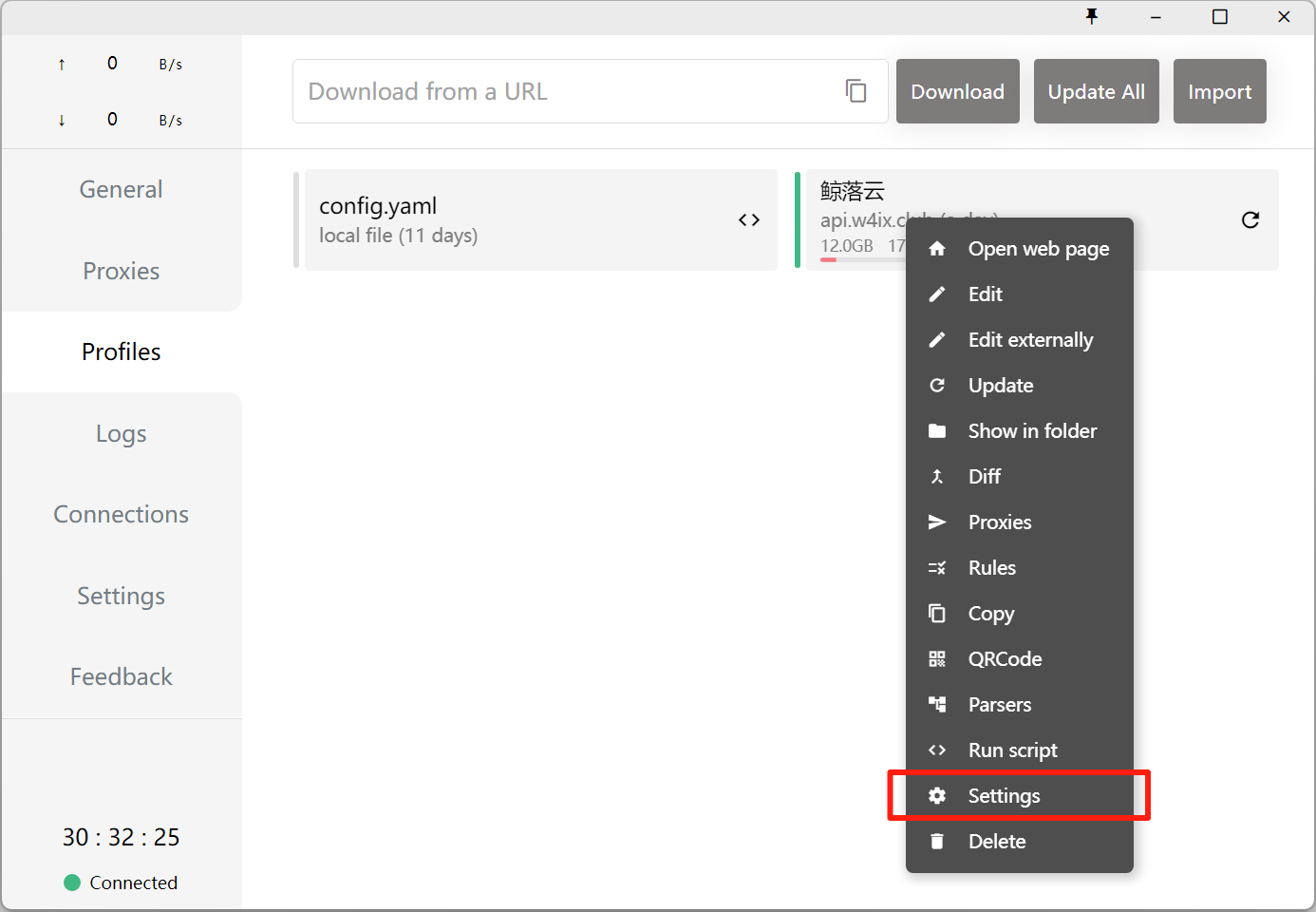Click the paste clipboard icon in URL field
This screenshot has height=912, width=1316.
coord(855,91)
